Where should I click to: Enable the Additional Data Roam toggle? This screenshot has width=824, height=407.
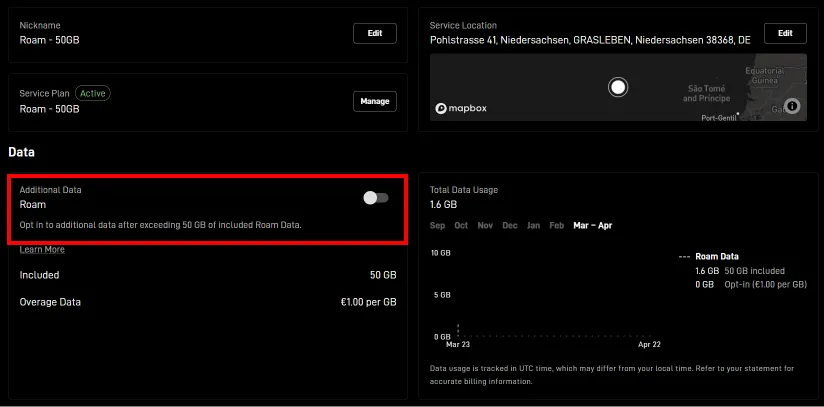point(376,198)
